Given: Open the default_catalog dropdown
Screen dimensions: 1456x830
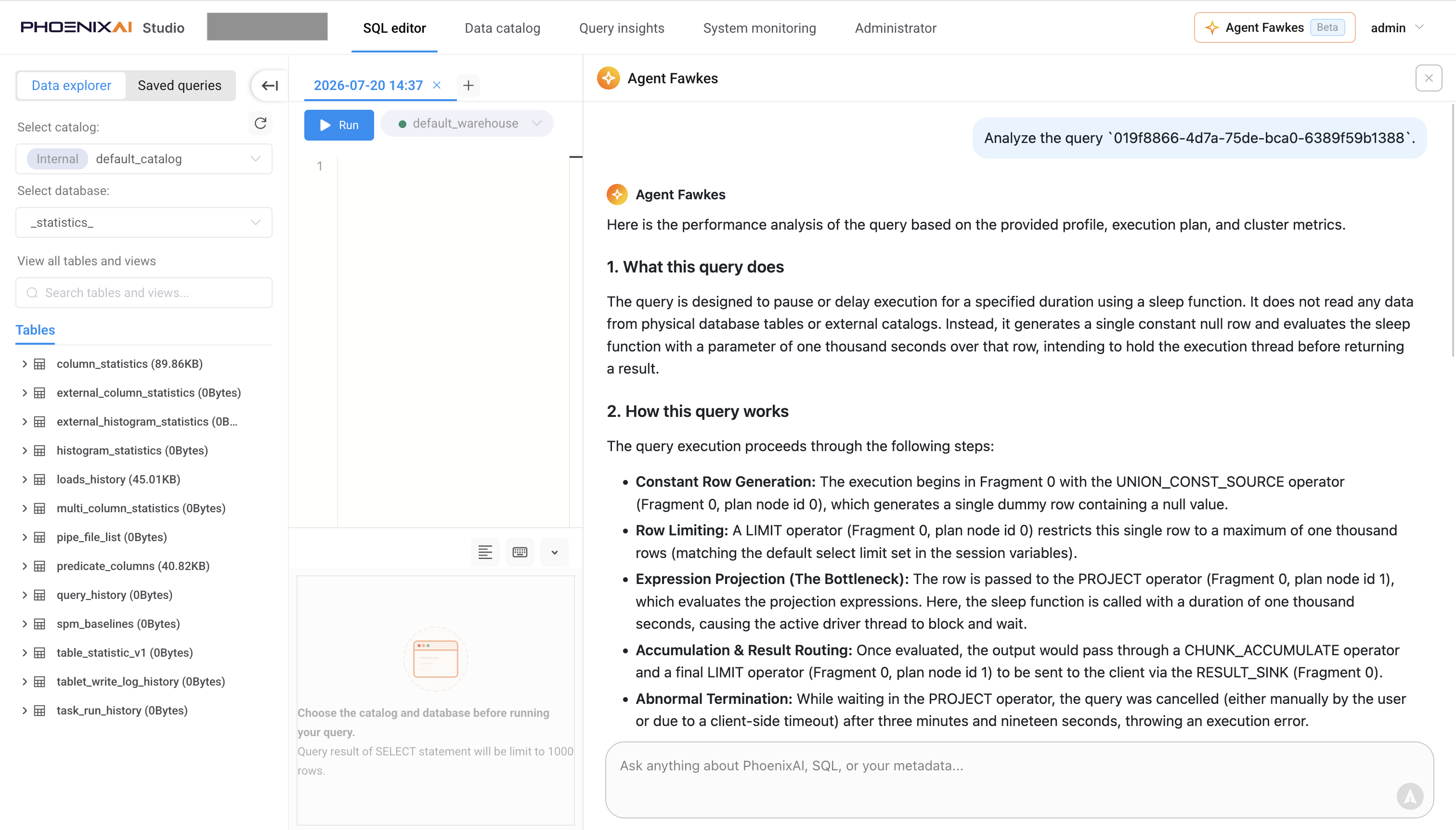Looking at the screenshot, I should pyautogui.click(x=143, y=159).
